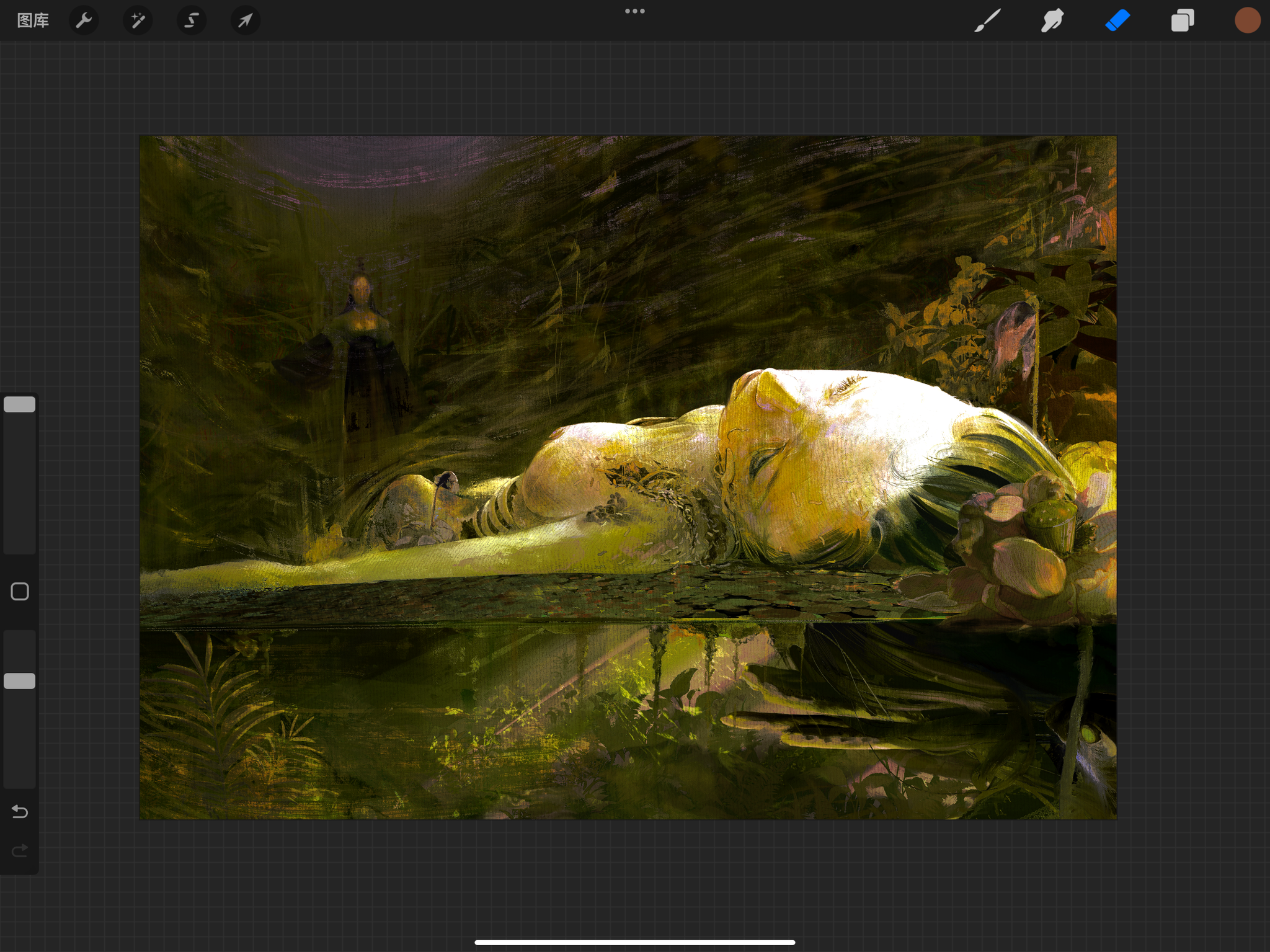Open the three-dot multitasking menu at top
Image resolution: width=1270 pixels, height=952 pixels.
(x=635, y=11)
